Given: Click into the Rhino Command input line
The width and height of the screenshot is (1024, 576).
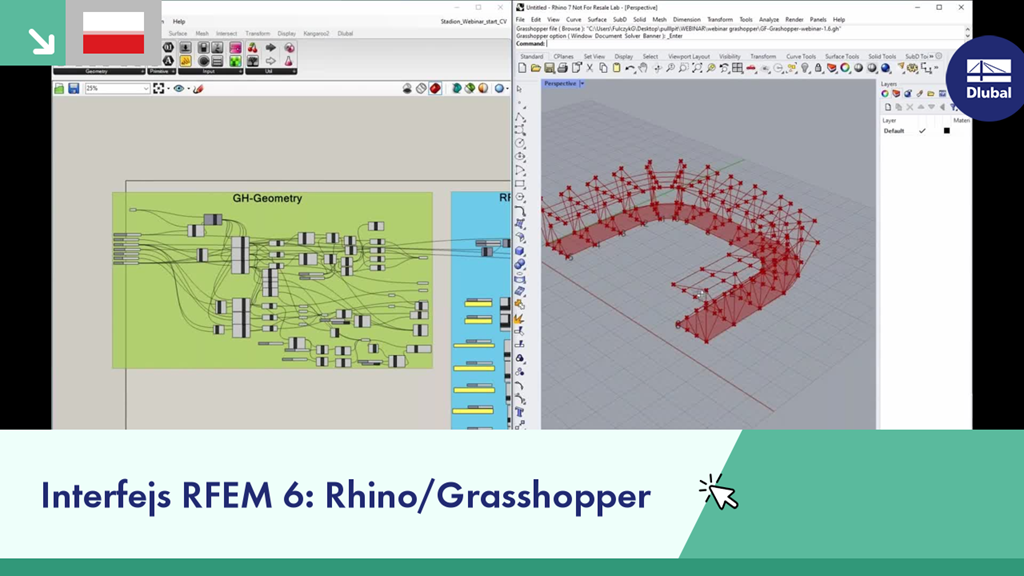Looking at the screenshot, I should tap(756, 44).
